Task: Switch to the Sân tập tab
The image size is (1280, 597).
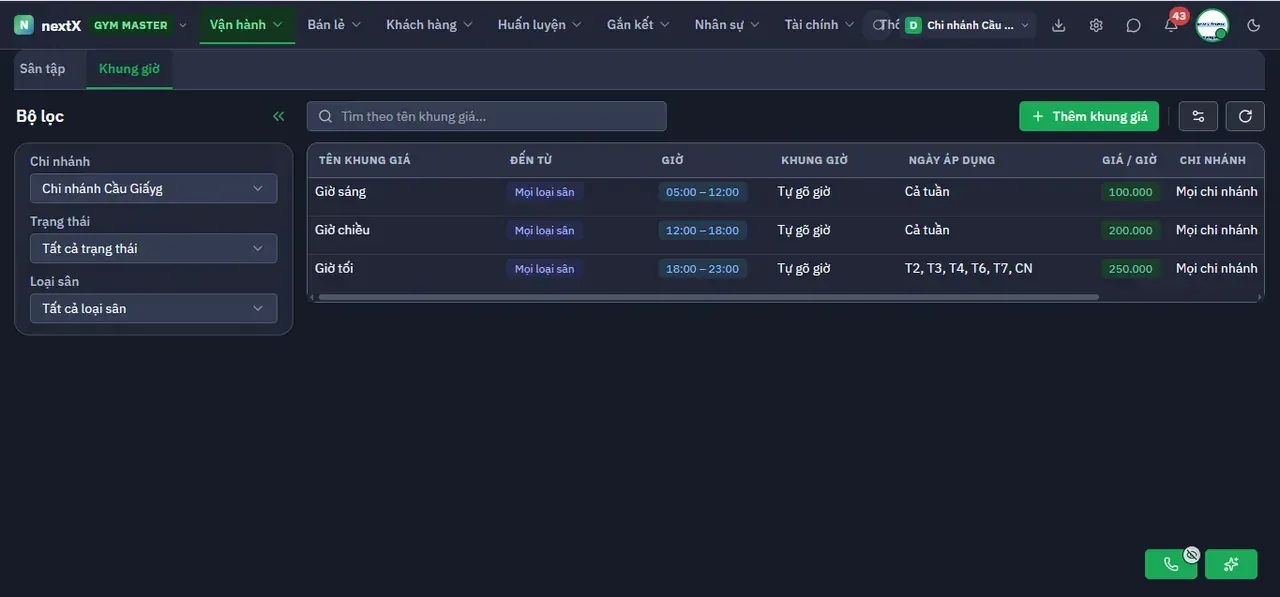Action: [x=43, y=69]
